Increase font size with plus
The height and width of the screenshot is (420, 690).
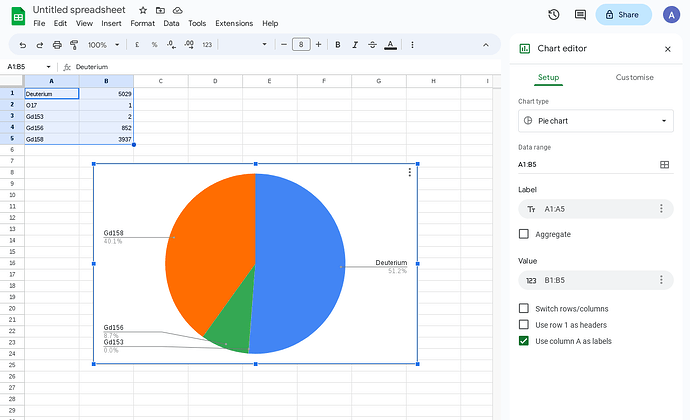[x=319, y=44]
